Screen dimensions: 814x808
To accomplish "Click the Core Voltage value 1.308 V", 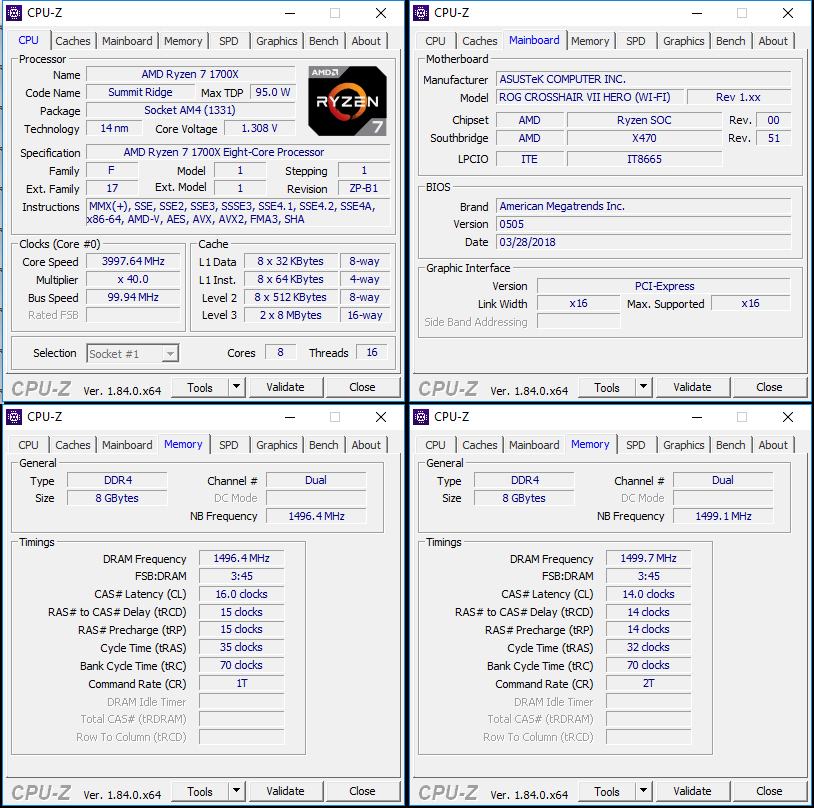I will tap(260, 128).
